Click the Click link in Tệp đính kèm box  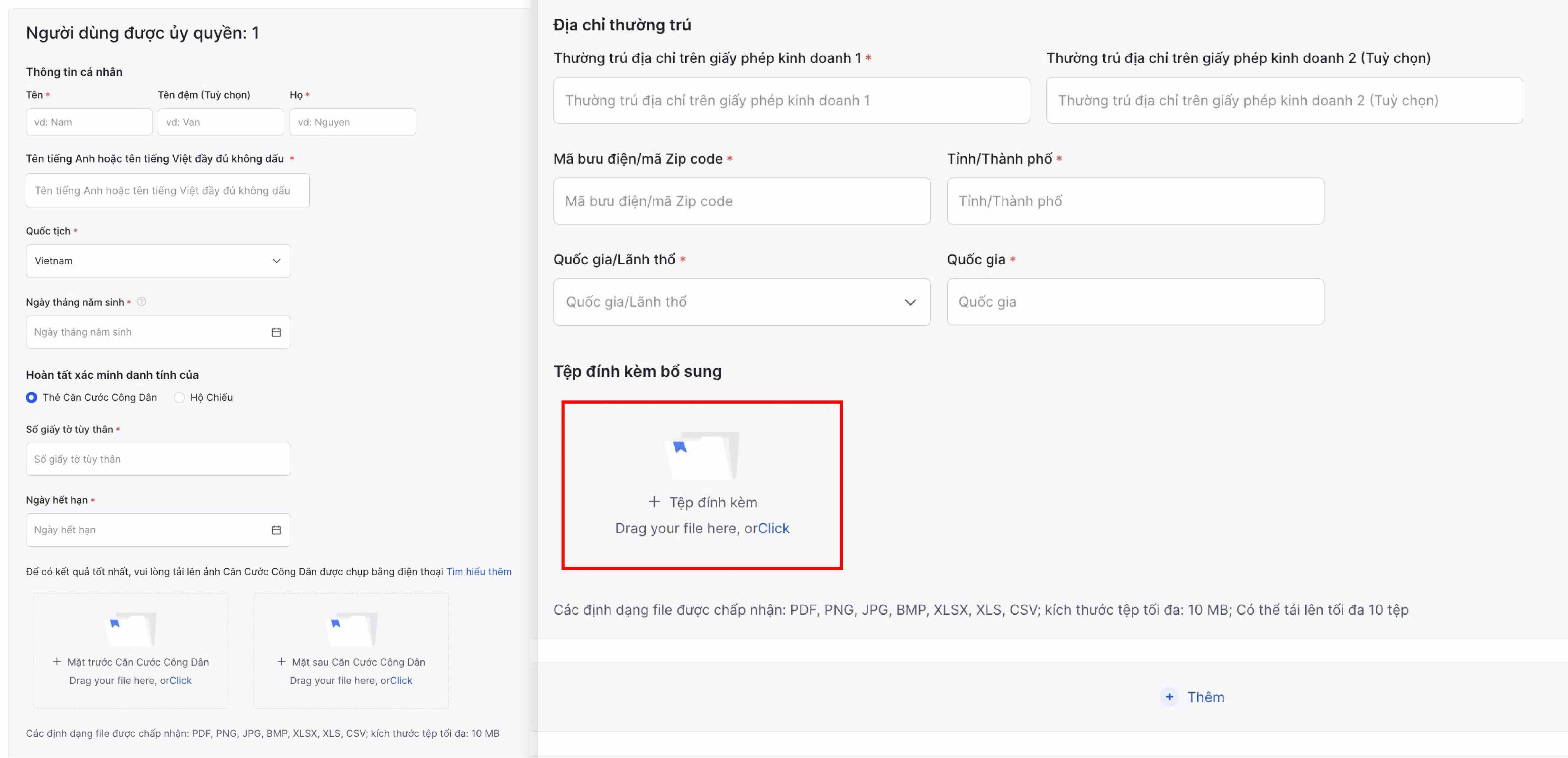tap(774, 529)
